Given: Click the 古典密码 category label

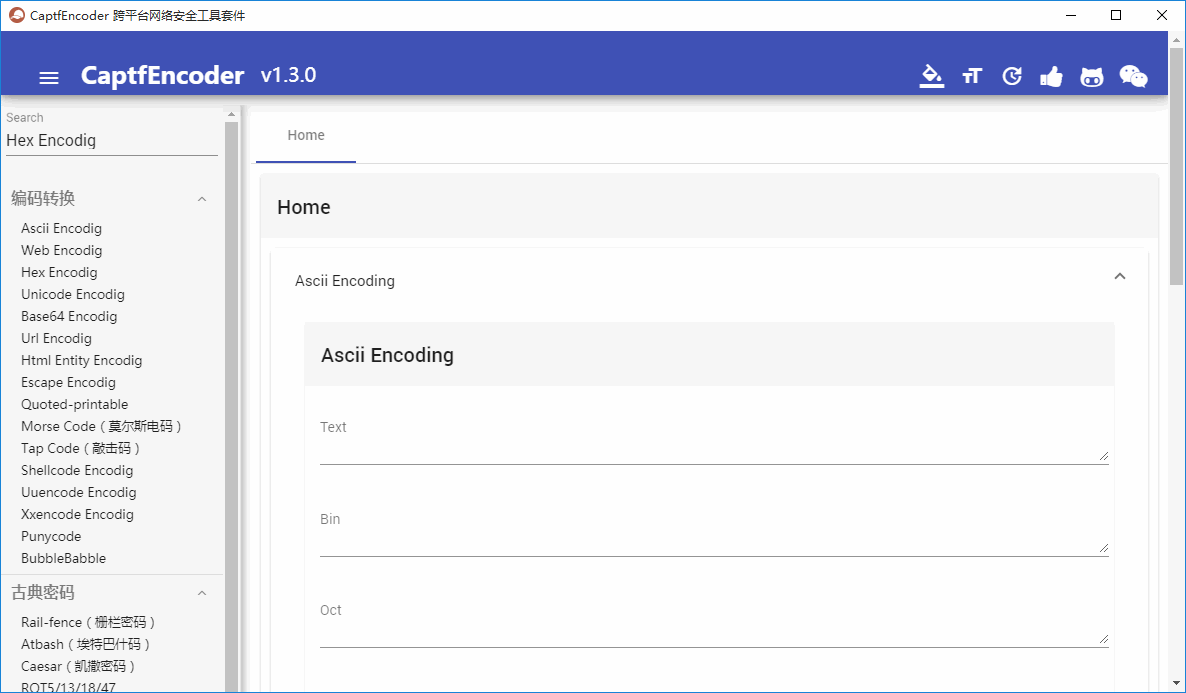Looking at the screenshot, I should [43, 592].
